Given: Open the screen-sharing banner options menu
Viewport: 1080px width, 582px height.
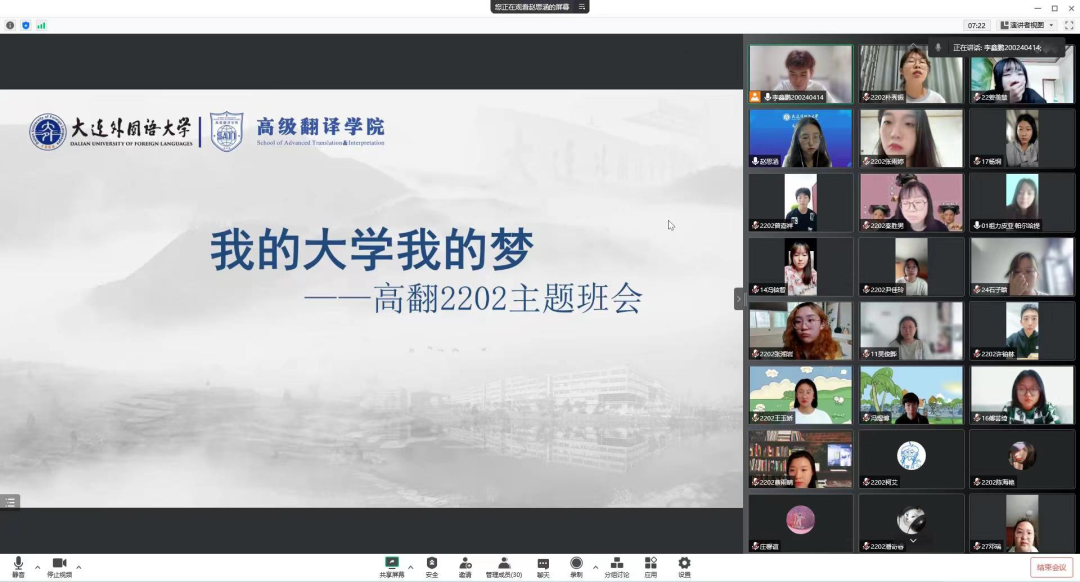Looking at the screenshot, I should point(579,7).
